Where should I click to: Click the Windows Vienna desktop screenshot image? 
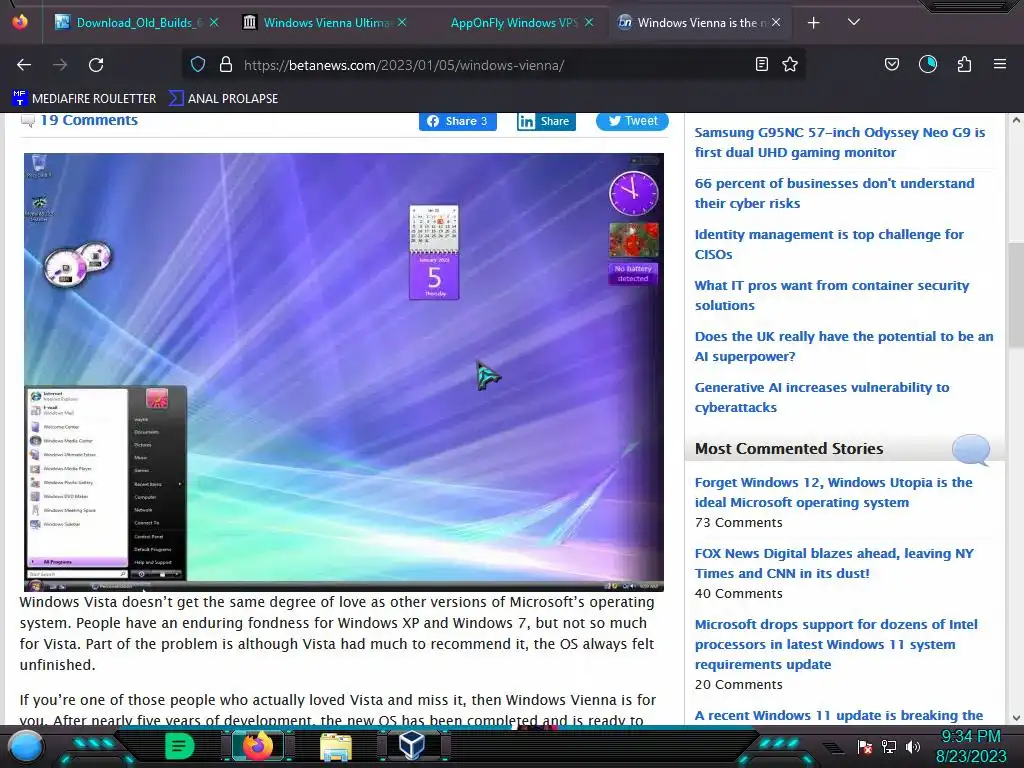(344, 372)
